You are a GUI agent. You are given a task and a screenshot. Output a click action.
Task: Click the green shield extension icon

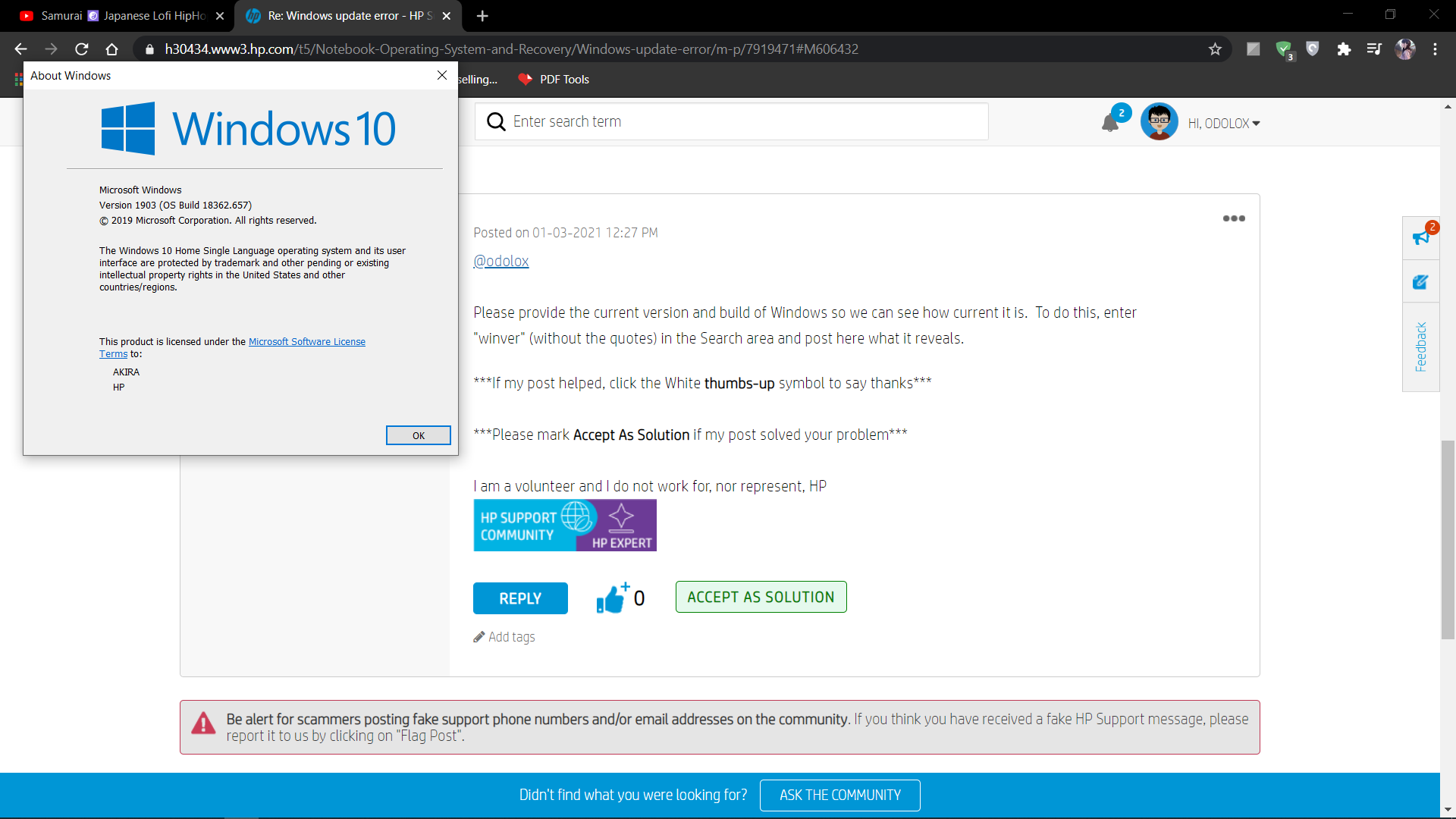tap(1284, 49)
